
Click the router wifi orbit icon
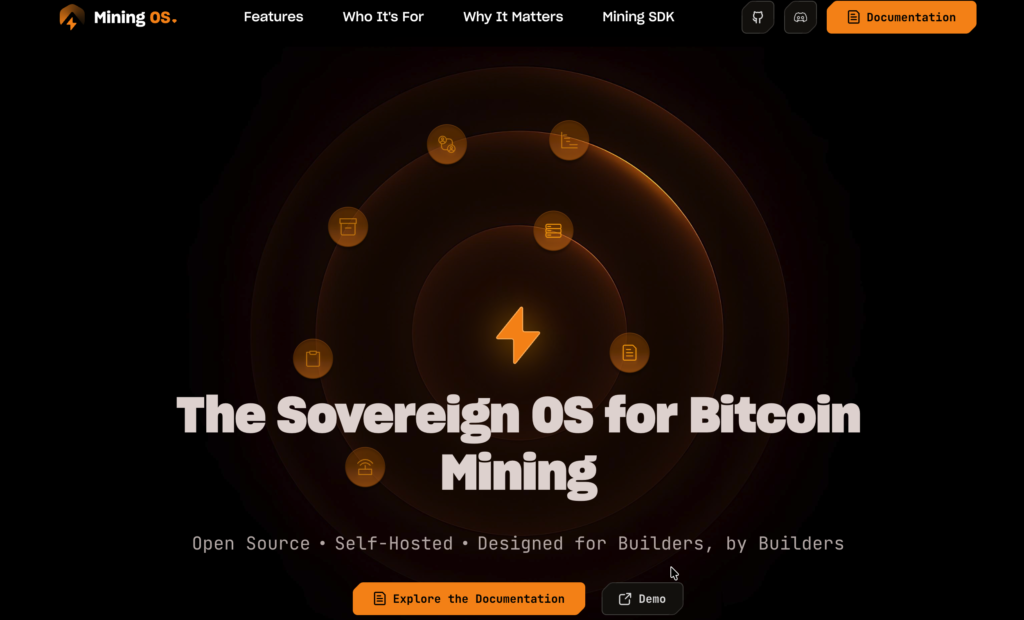click(365, 467)
